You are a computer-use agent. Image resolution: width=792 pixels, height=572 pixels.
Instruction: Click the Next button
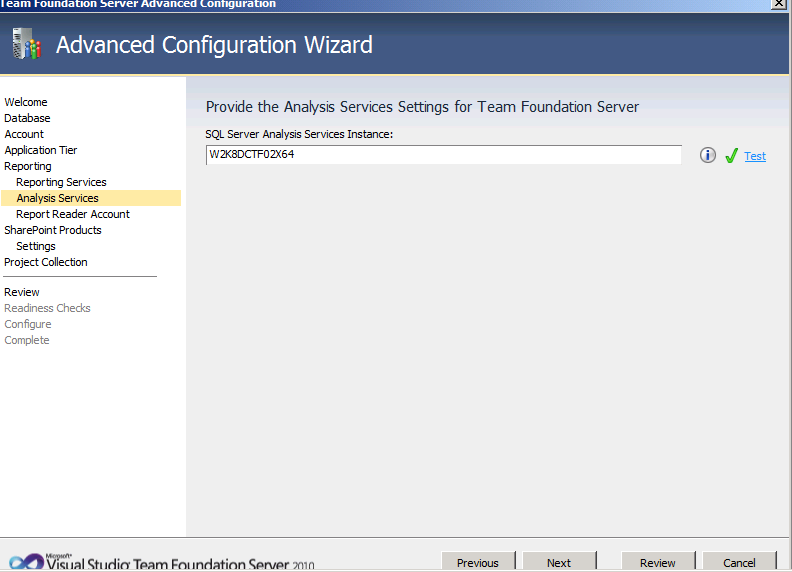pos(559,562)
